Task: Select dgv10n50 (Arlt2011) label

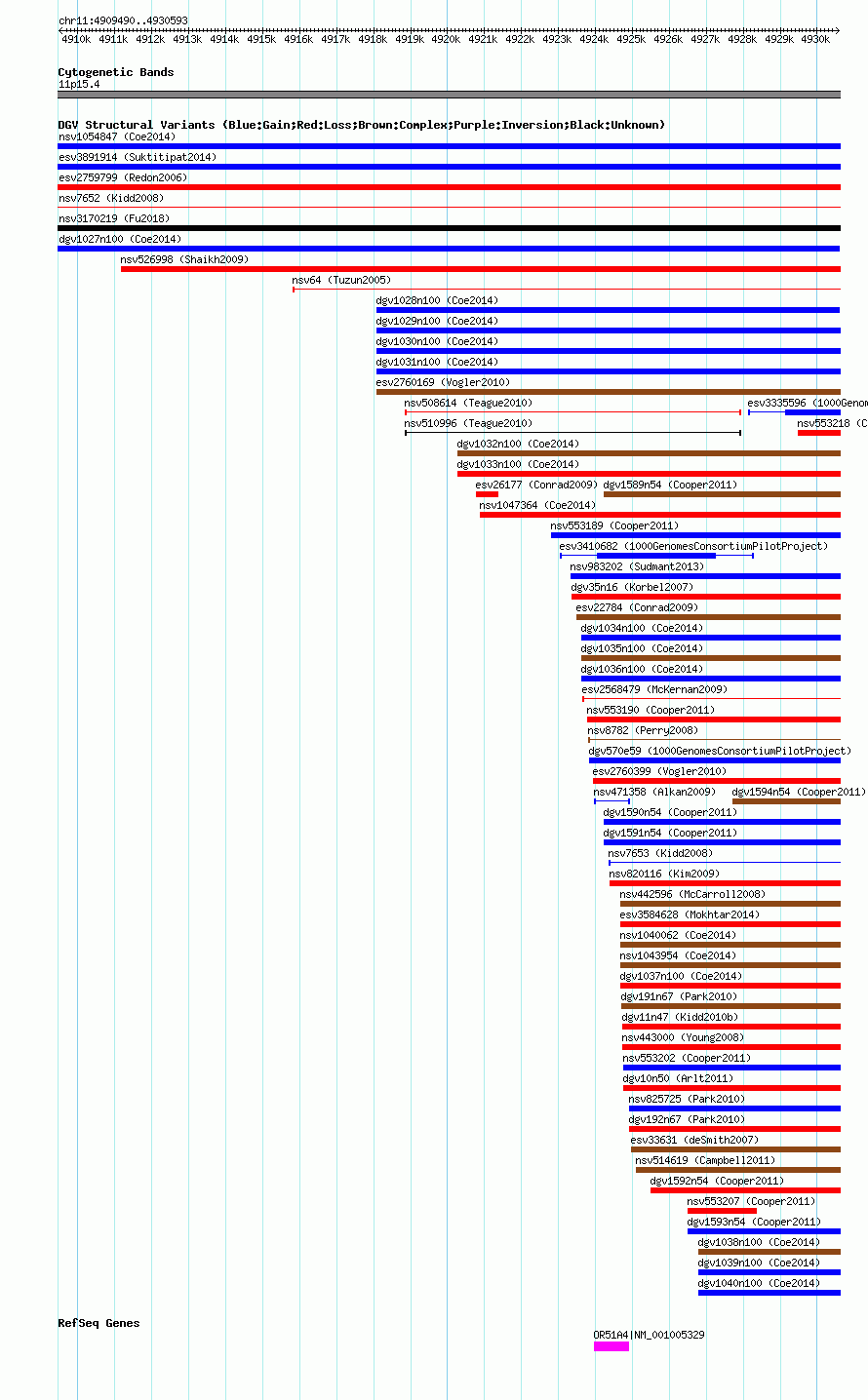Action: (x=678, y=1078)
